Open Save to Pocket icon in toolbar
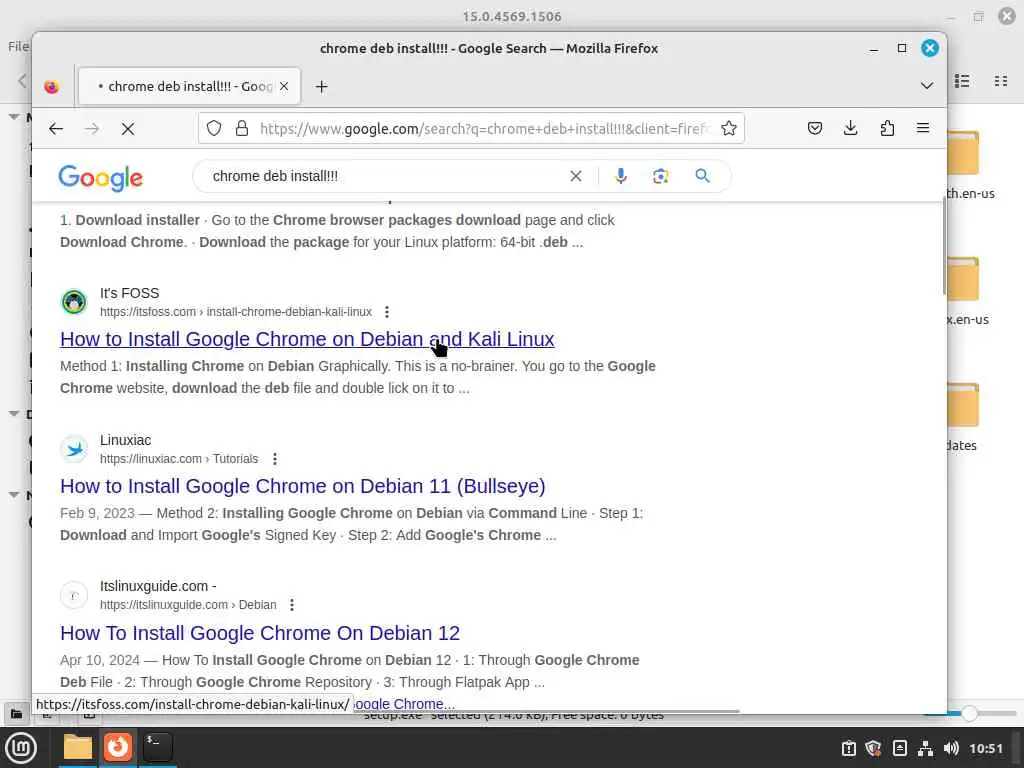The width and height of the screenshot is (1024, 768). coord(814,128)
